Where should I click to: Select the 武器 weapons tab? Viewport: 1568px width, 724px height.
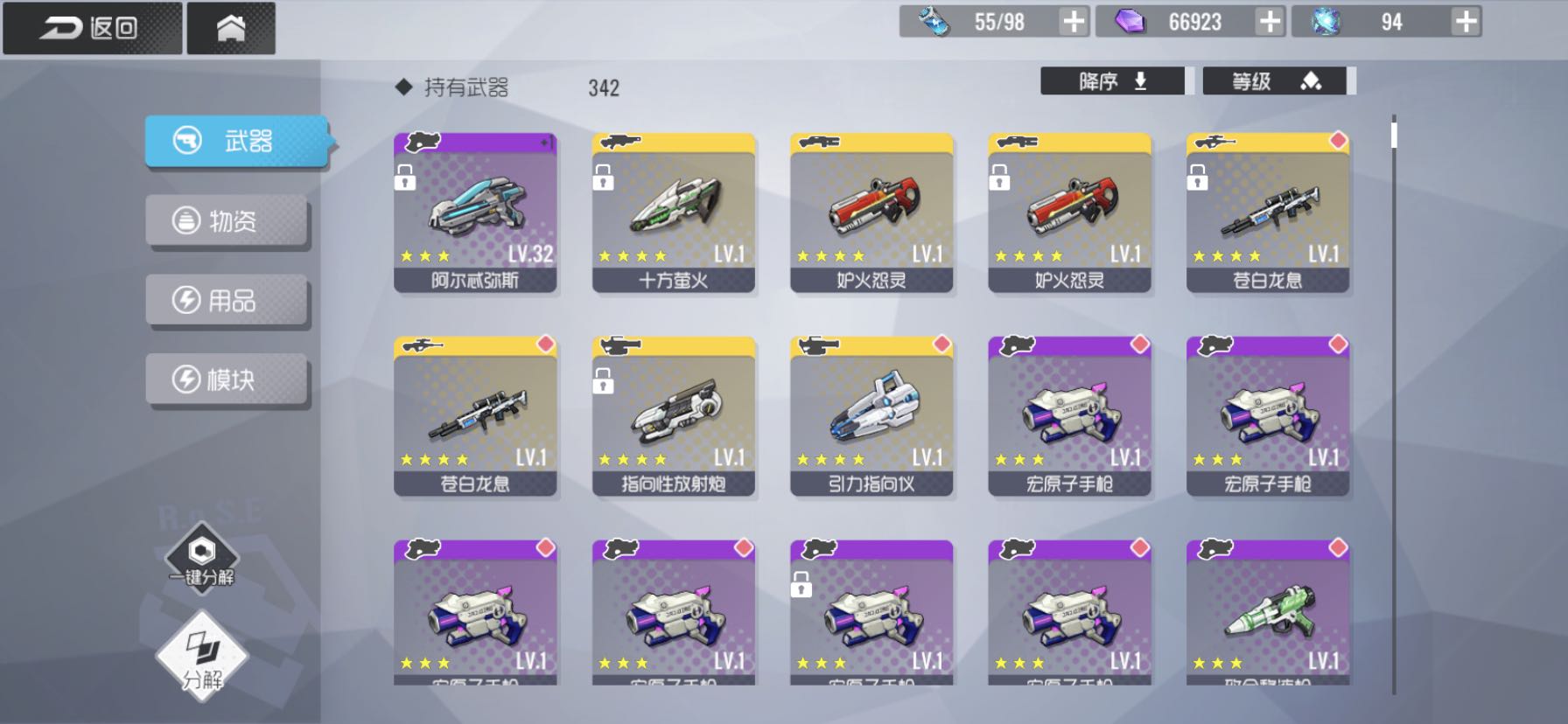(237, 141)
